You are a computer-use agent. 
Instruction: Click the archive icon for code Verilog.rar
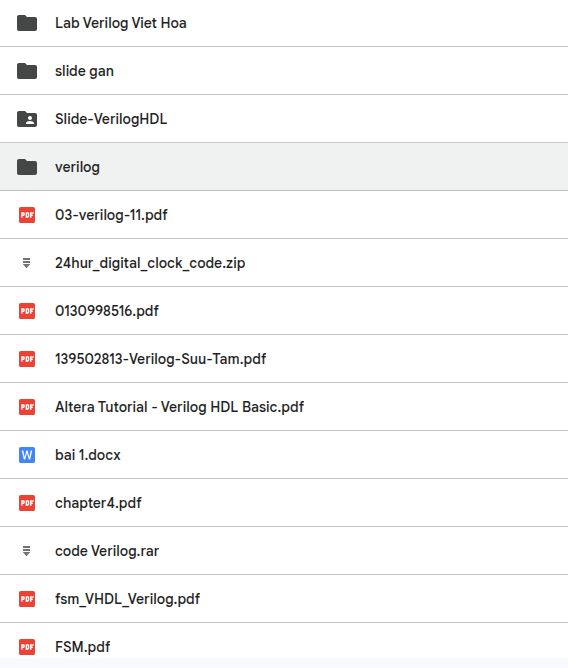26,551
